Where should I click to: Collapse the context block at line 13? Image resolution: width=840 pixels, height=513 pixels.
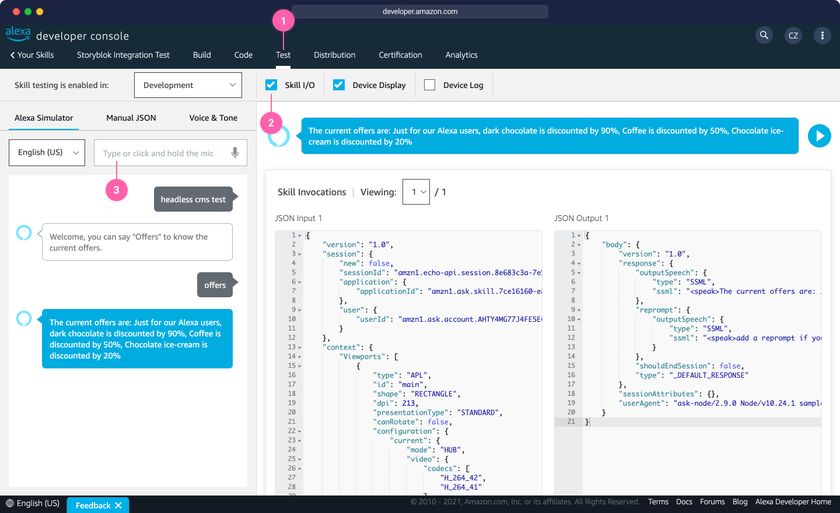299,347
